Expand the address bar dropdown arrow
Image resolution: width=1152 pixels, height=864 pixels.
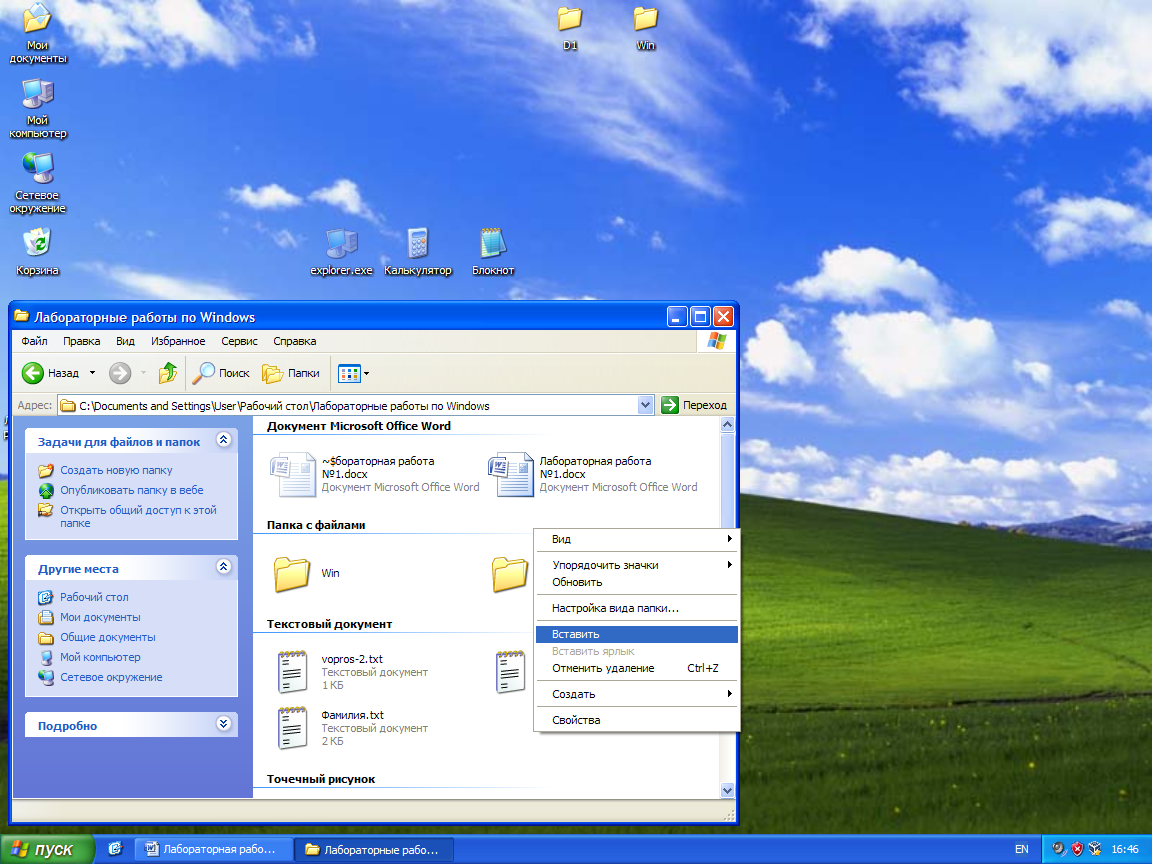[x=645, y=405]
